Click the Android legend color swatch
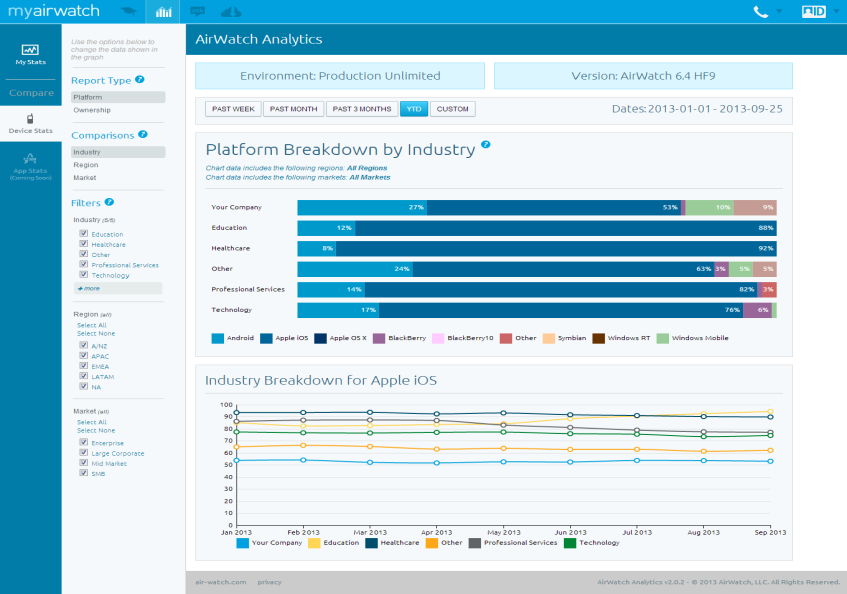The image size is (847, 594). 218,339
